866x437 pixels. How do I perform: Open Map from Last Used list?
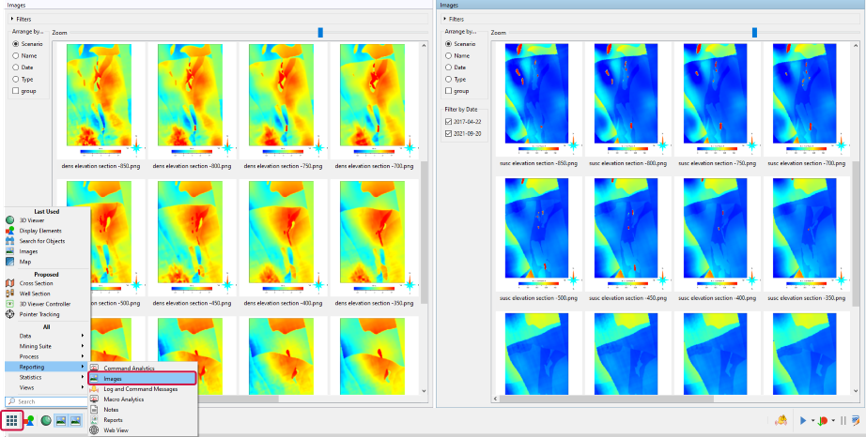47,262
